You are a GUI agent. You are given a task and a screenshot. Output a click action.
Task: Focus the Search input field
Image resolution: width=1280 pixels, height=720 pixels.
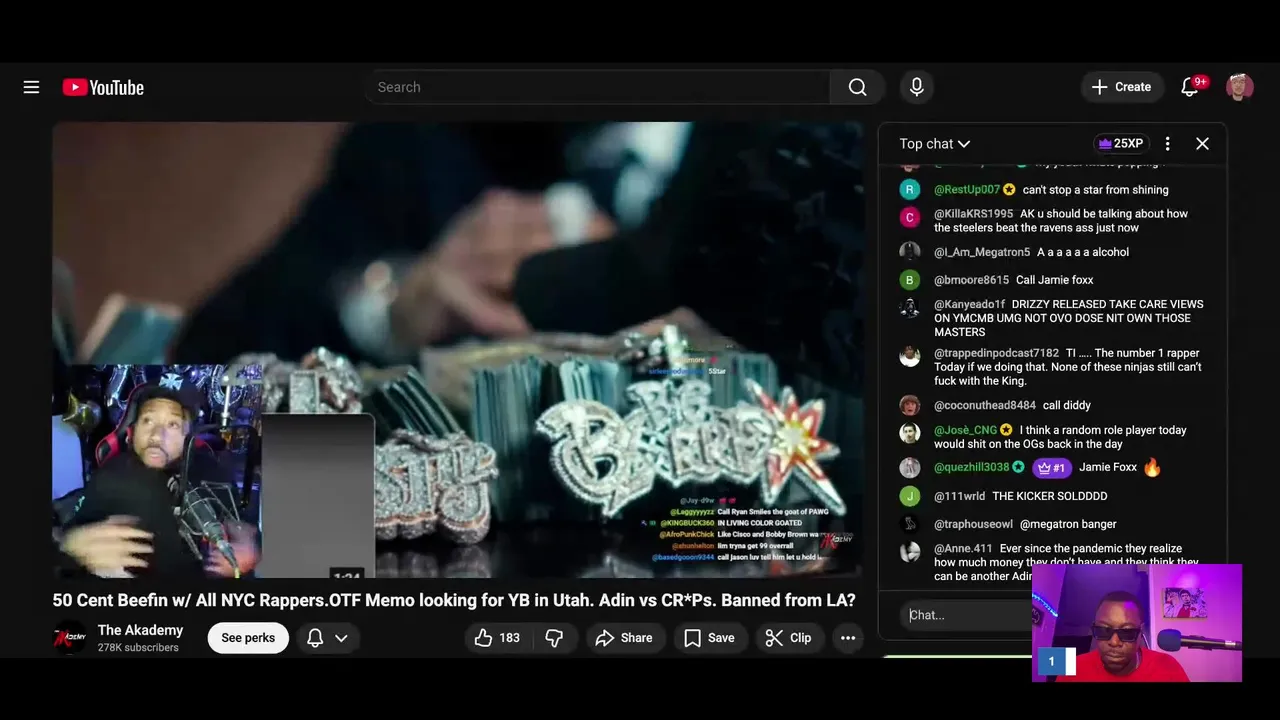coord(597,87)
